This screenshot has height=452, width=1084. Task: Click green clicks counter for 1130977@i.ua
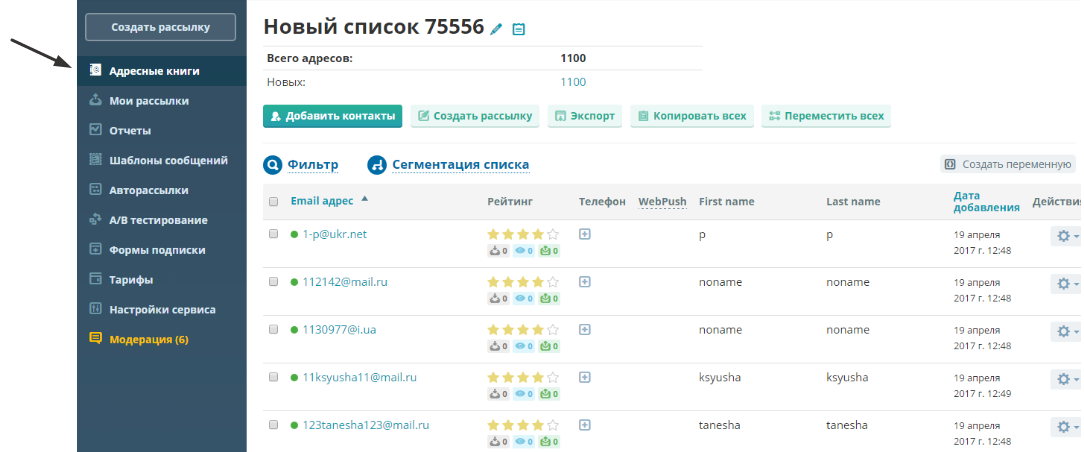549,346
